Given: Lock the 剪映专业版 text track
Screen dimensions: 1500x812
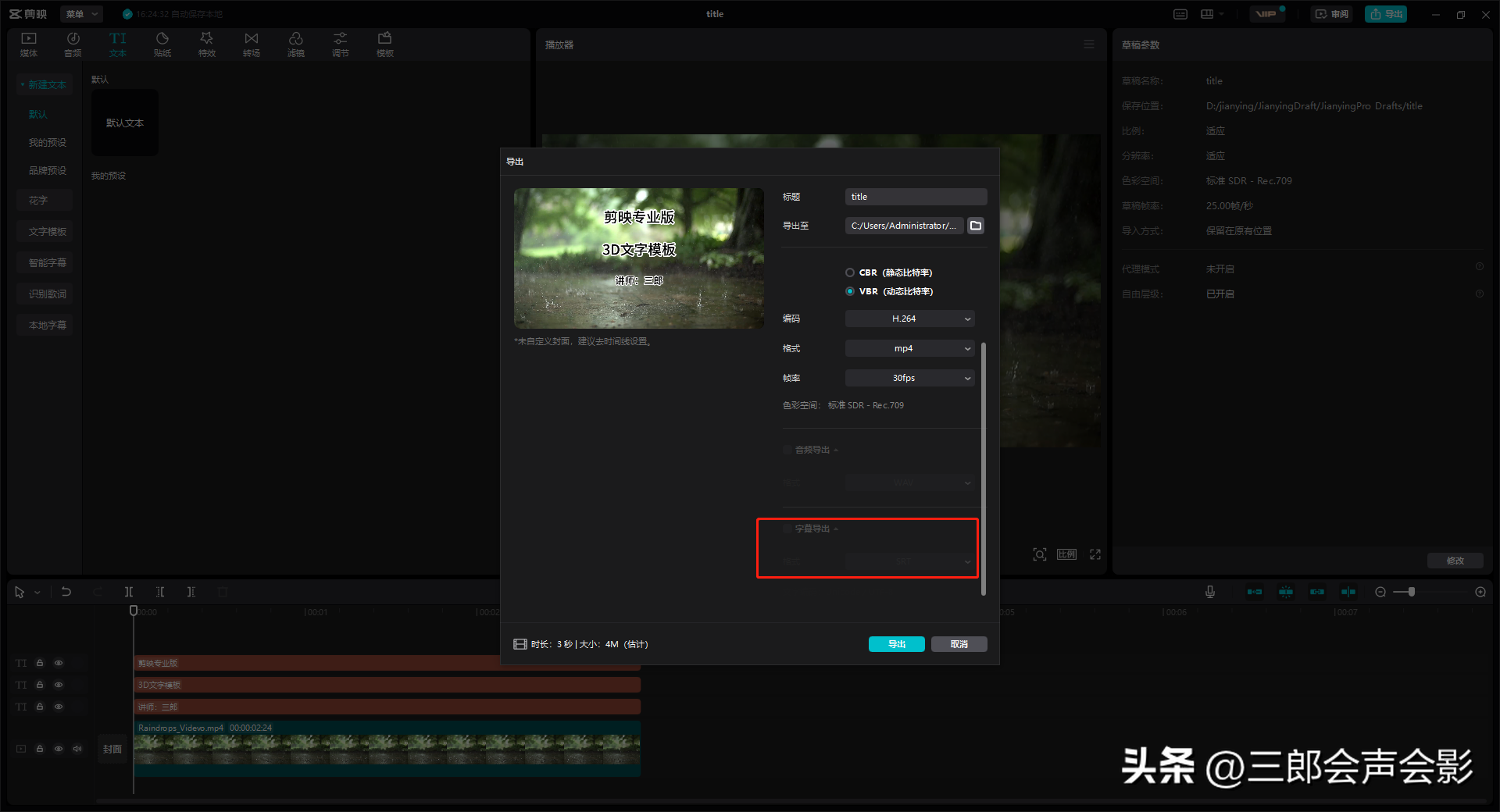Looking at the screenshot, I should (x=40, y=663).
